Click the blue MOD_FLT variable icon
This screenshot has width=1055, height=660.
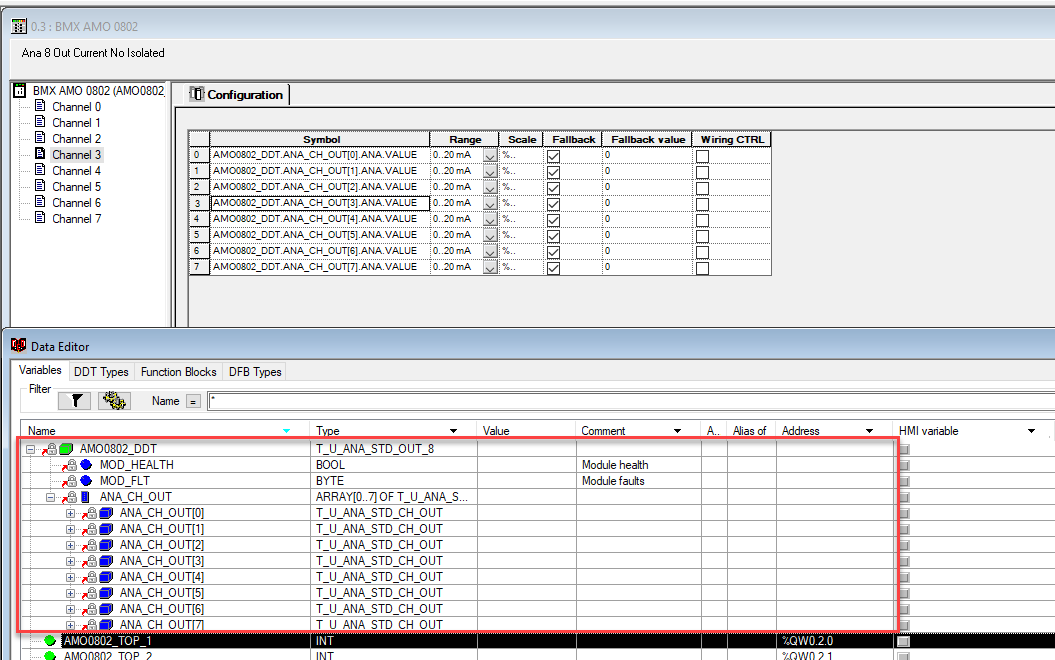(x=86, y=480)
